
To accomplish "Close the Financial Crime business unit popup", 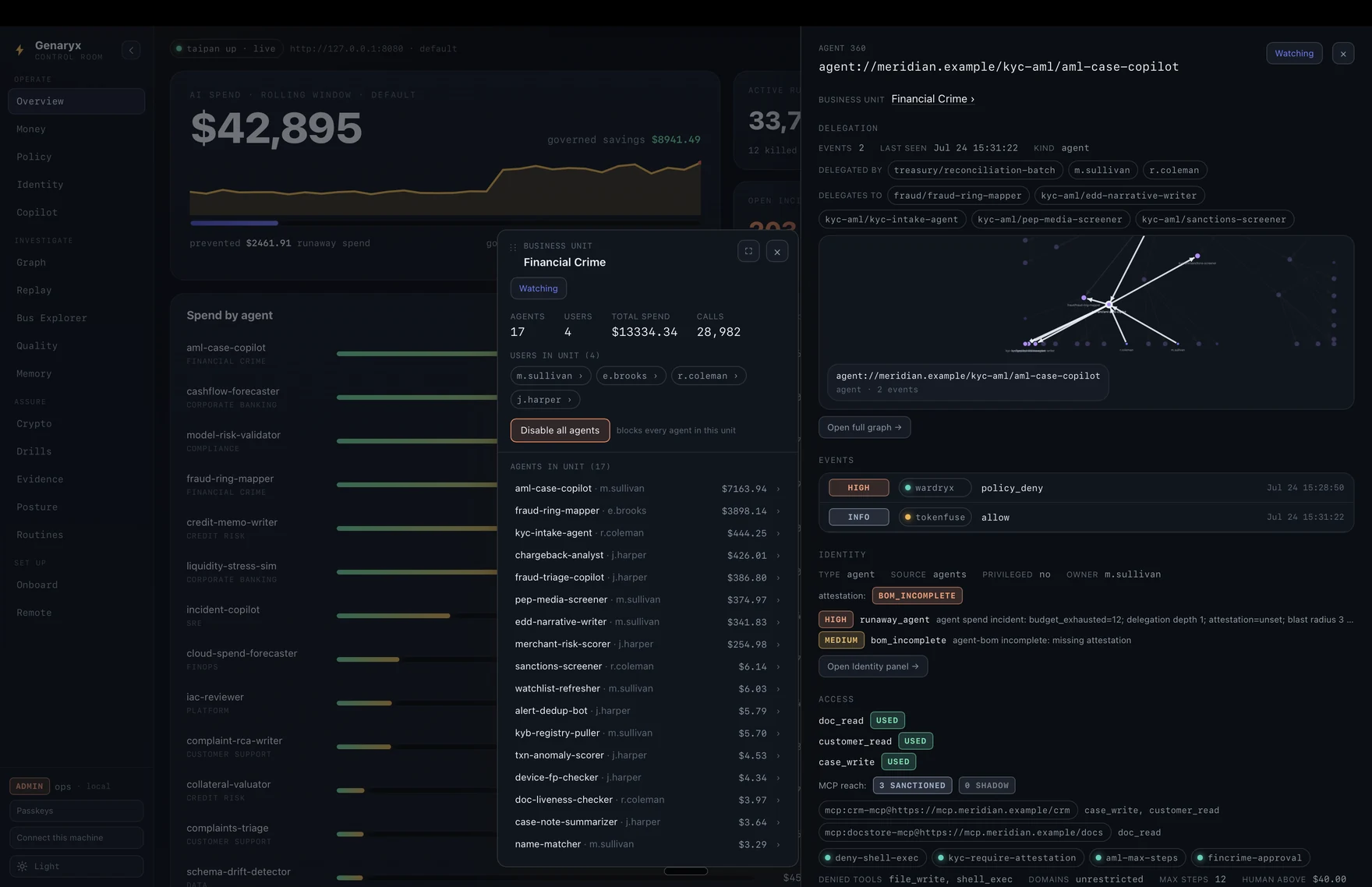I will (x=777, y=252).
